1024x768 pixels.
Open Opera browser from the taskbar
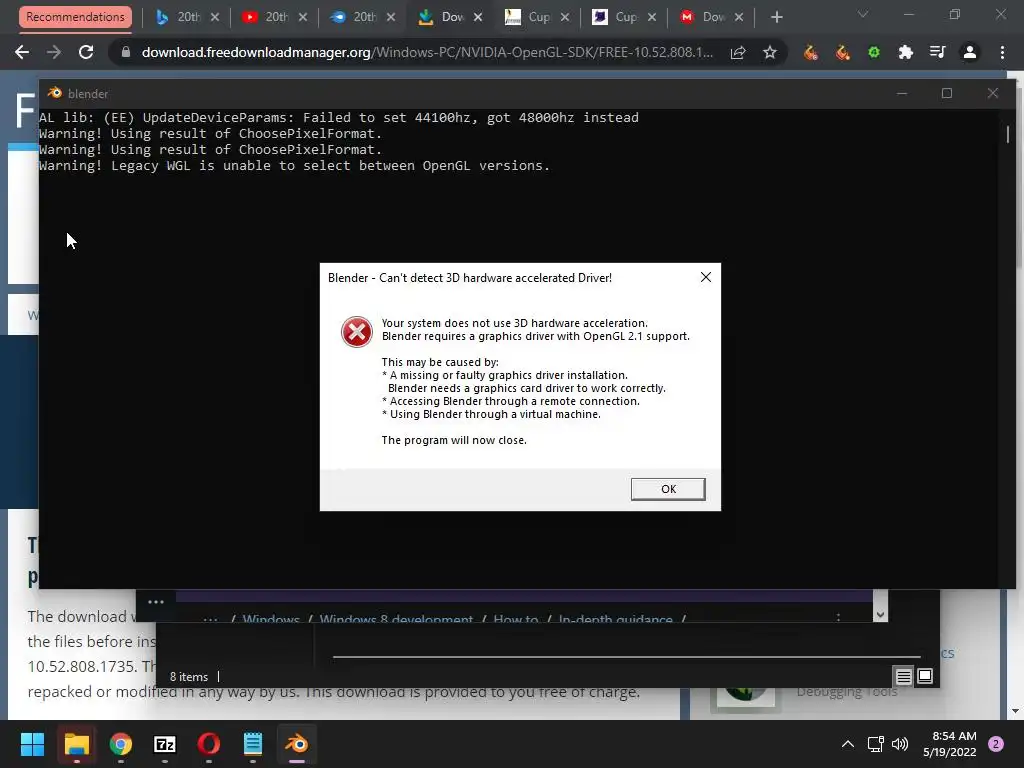point(209,744)
